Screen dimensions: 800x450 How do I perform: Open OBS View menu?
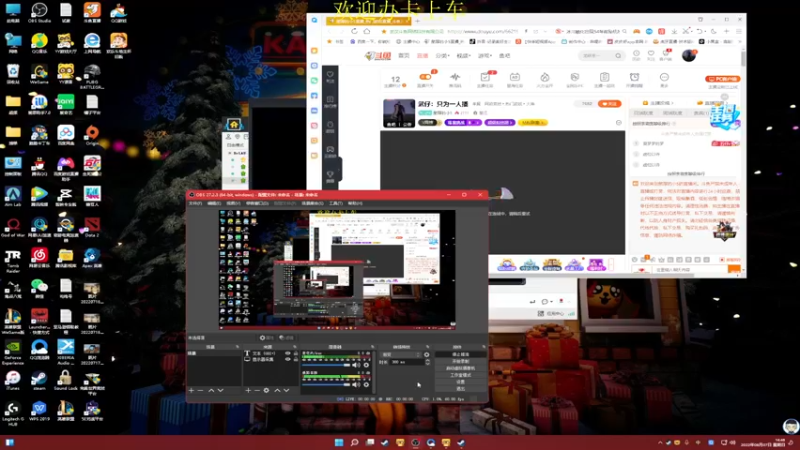pyautogui.click(x=233, y=203)
